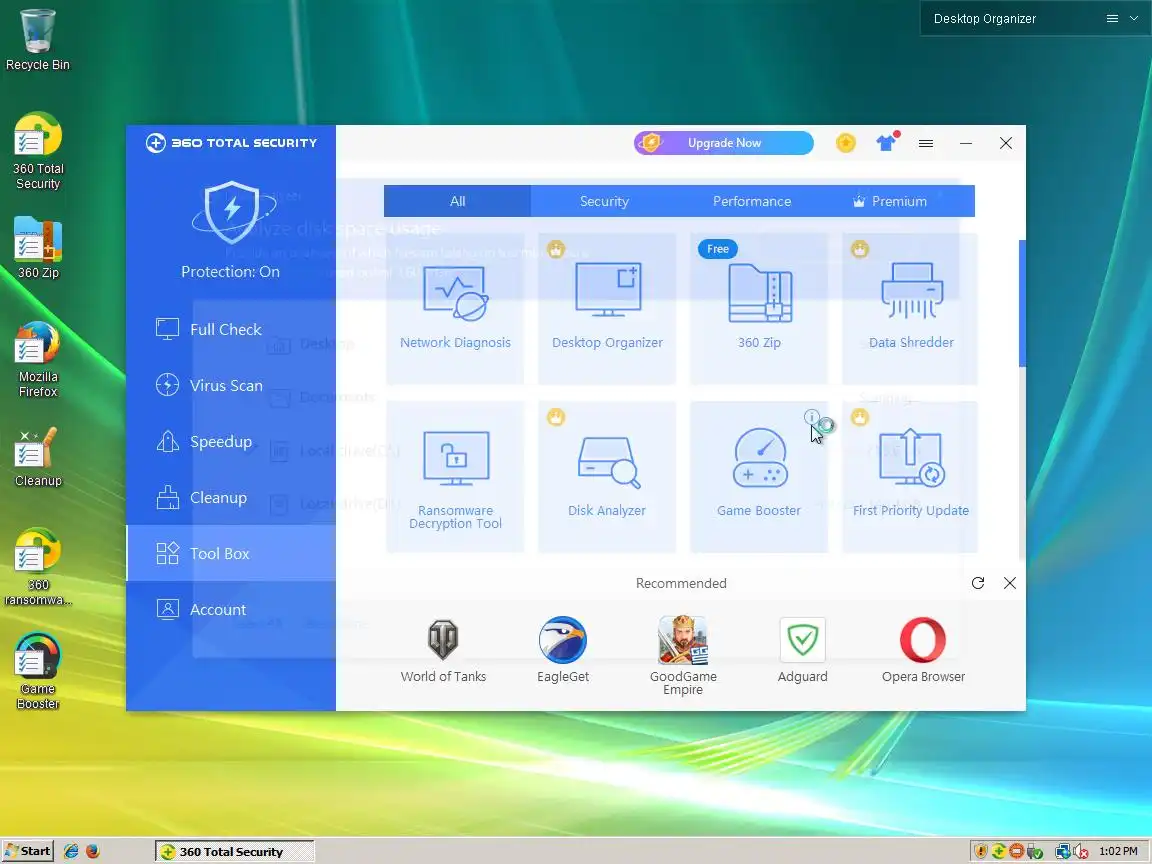Open First Priority Update tool

tap(910, 477)
